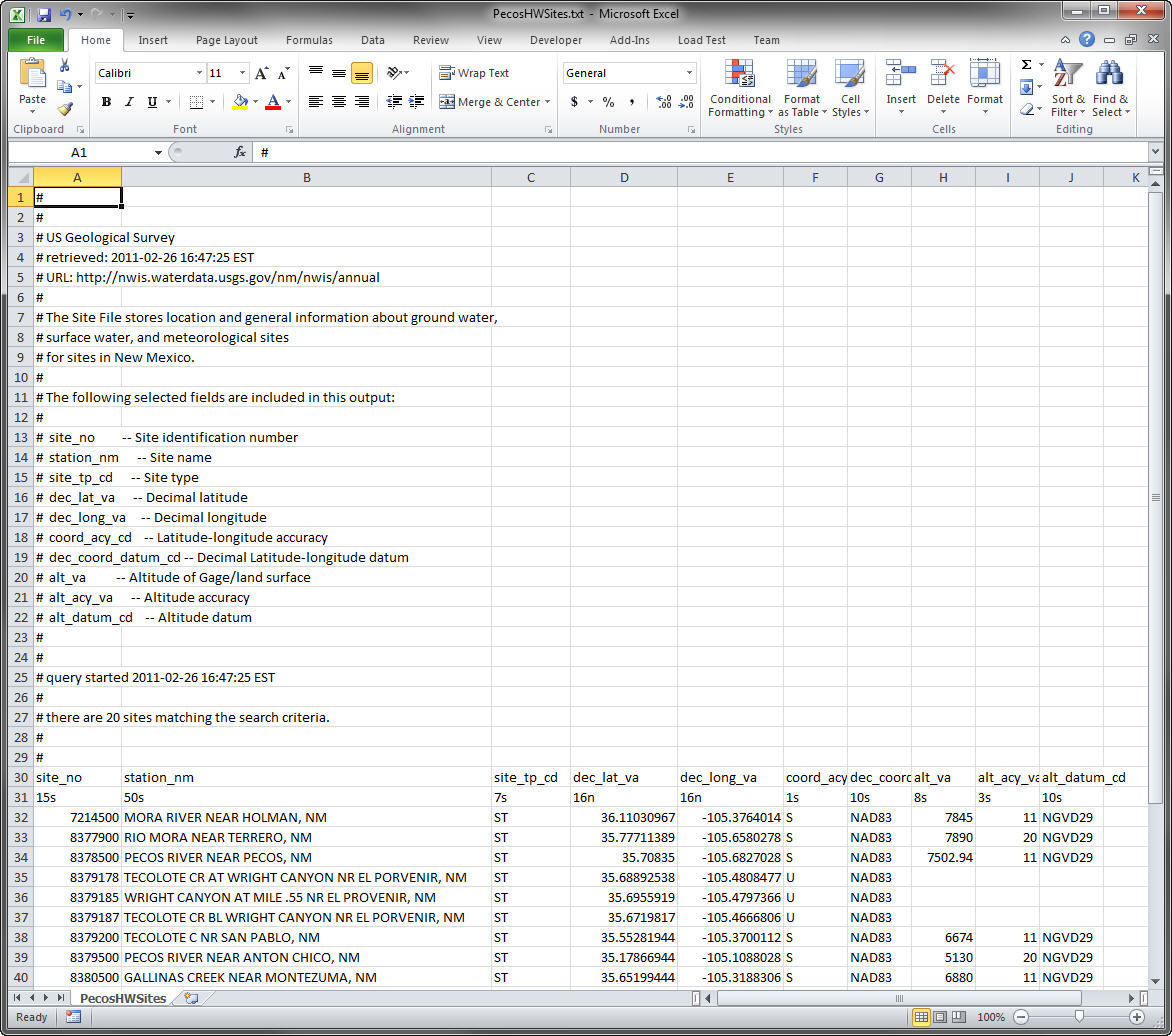The height and width of the screenshot is (1036, 1172).
Task: Click Find & Select button
Action: [1110, 87]
